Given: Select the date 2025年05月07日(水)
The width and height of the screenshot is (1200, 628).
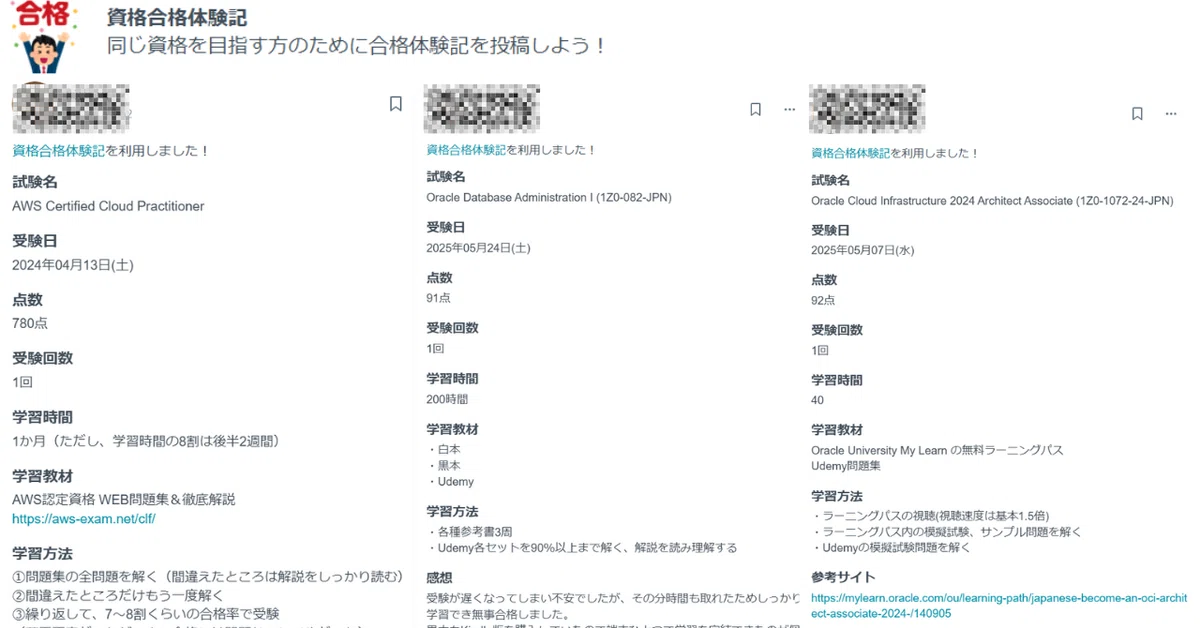Looking at the screenshot, I should point(862,250).
